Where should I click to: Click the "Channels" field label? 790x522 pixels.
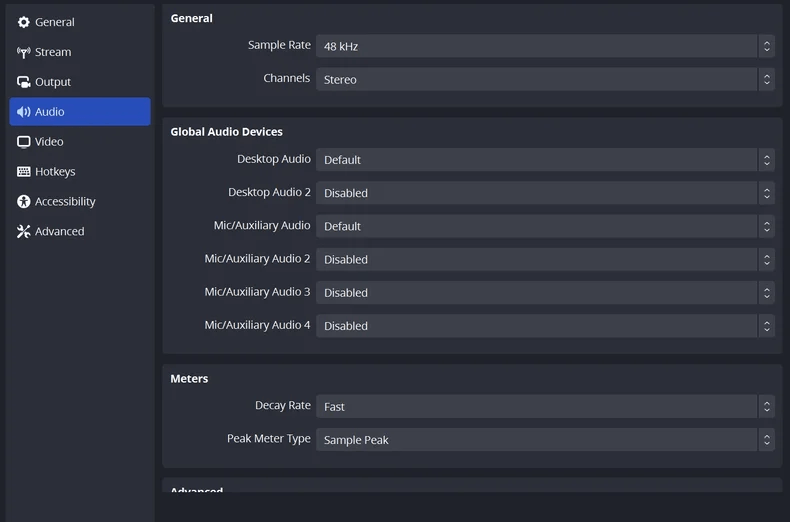pyautogui.click(x=287, y=78)
